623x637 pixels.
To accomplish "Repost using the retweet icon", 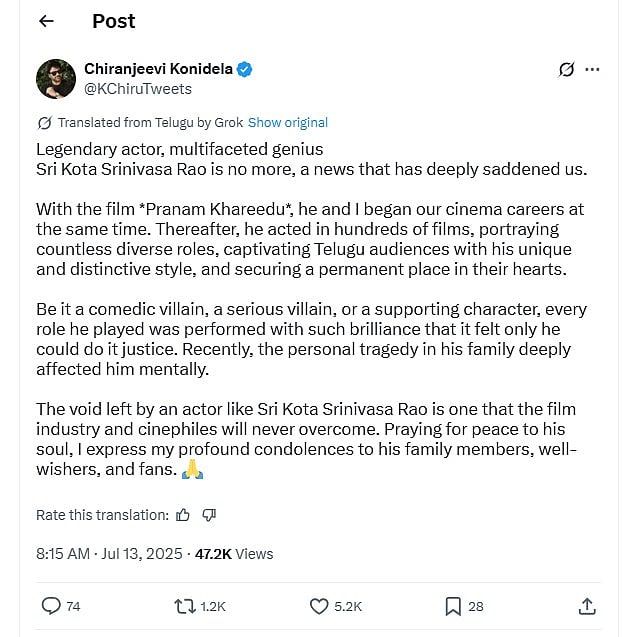I will click(185, 606).
